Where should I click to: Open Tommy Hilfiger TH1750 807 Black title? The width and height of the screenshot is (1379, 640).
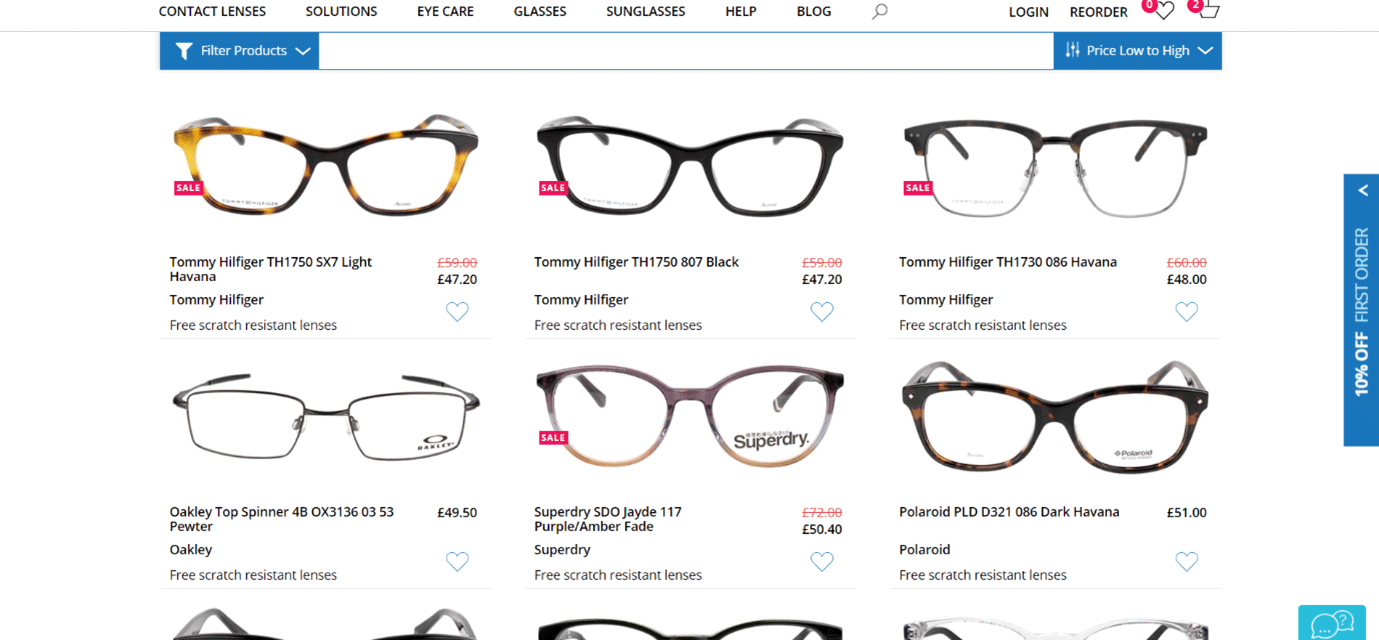click(x=636, y=262)
